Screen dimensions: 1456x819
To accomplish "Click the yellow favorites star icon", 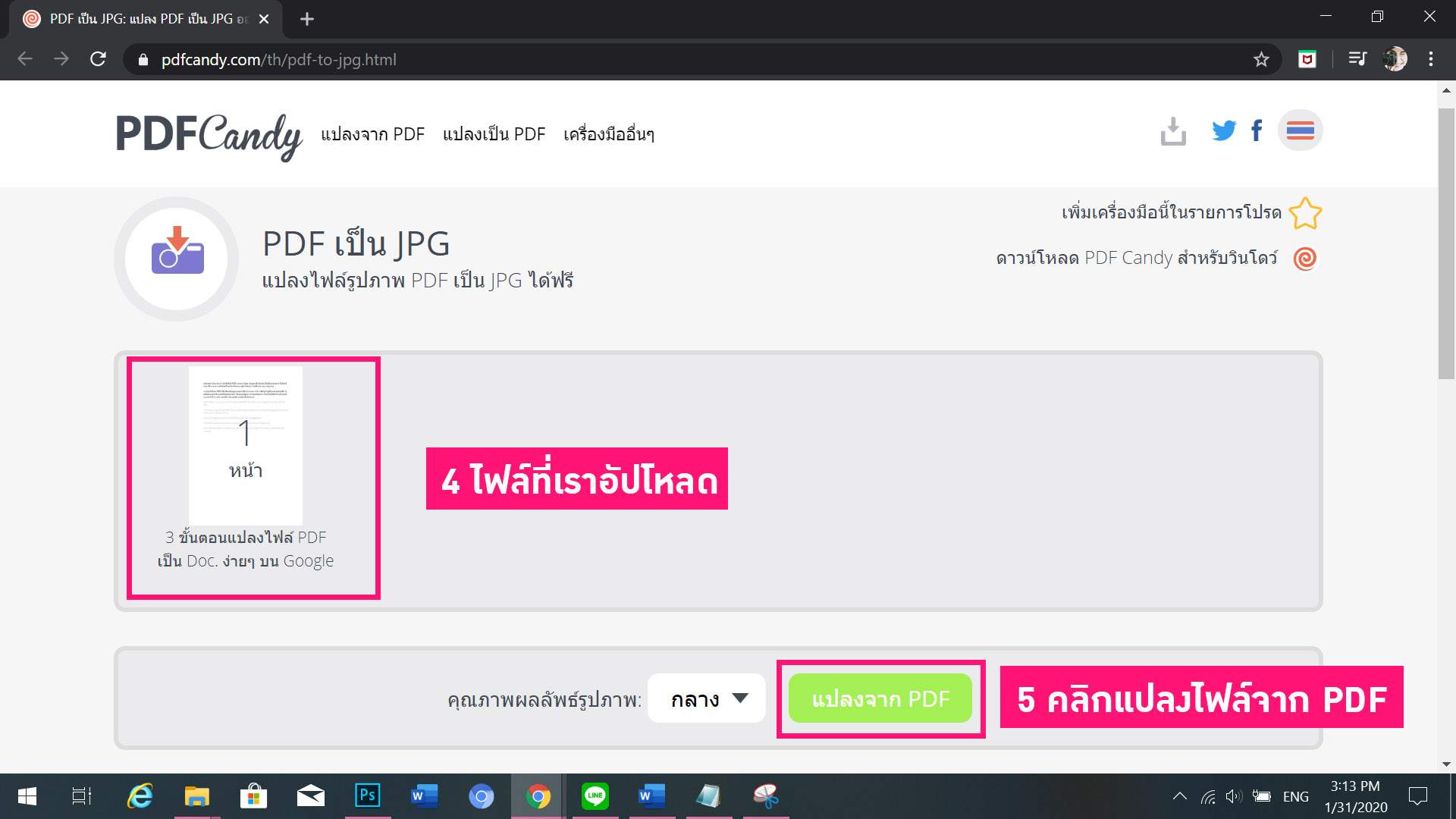I will coord(1305,213).
